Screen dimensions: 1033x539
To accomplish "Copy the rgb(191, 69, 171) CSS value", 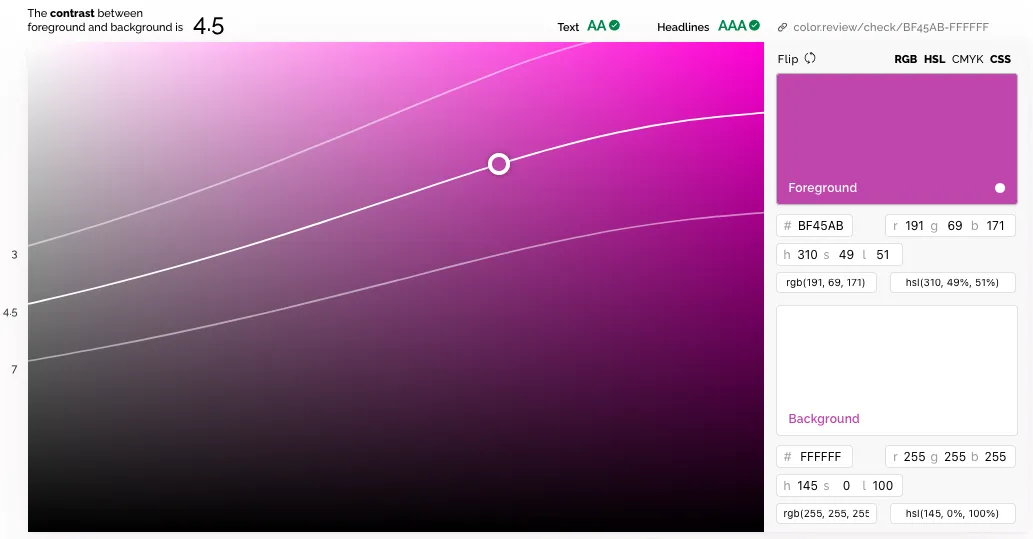I will (x=826, y=283).
